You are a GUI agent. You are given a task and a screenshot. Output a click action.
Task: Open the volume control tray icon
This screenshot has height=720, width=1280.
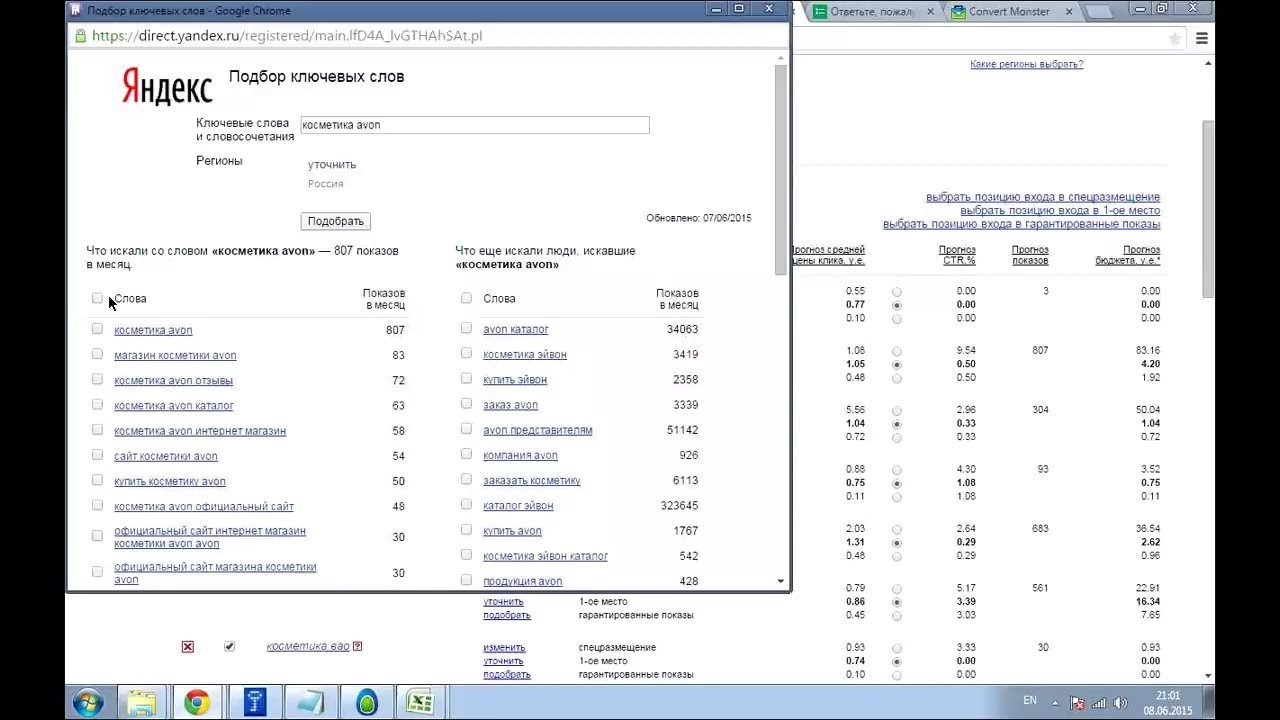coord(1121,702)
